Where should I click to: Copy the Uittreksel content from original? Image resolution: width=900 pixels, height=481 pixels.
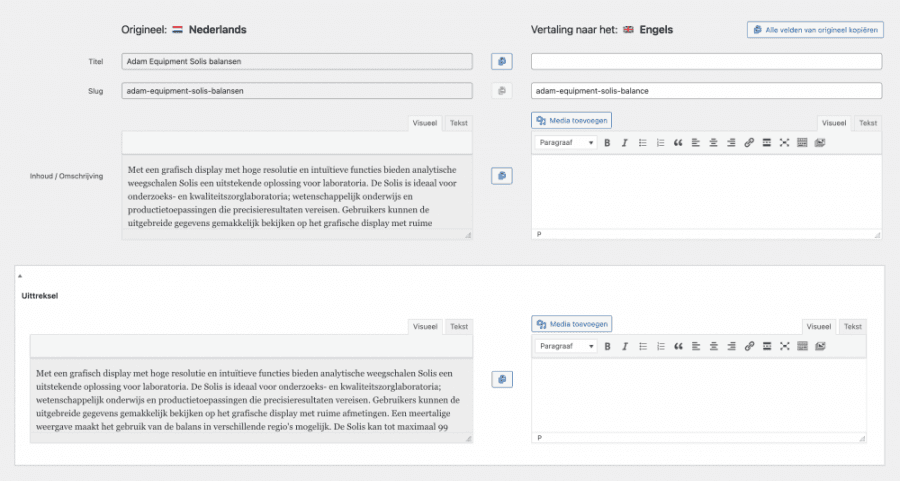[502, 379]
